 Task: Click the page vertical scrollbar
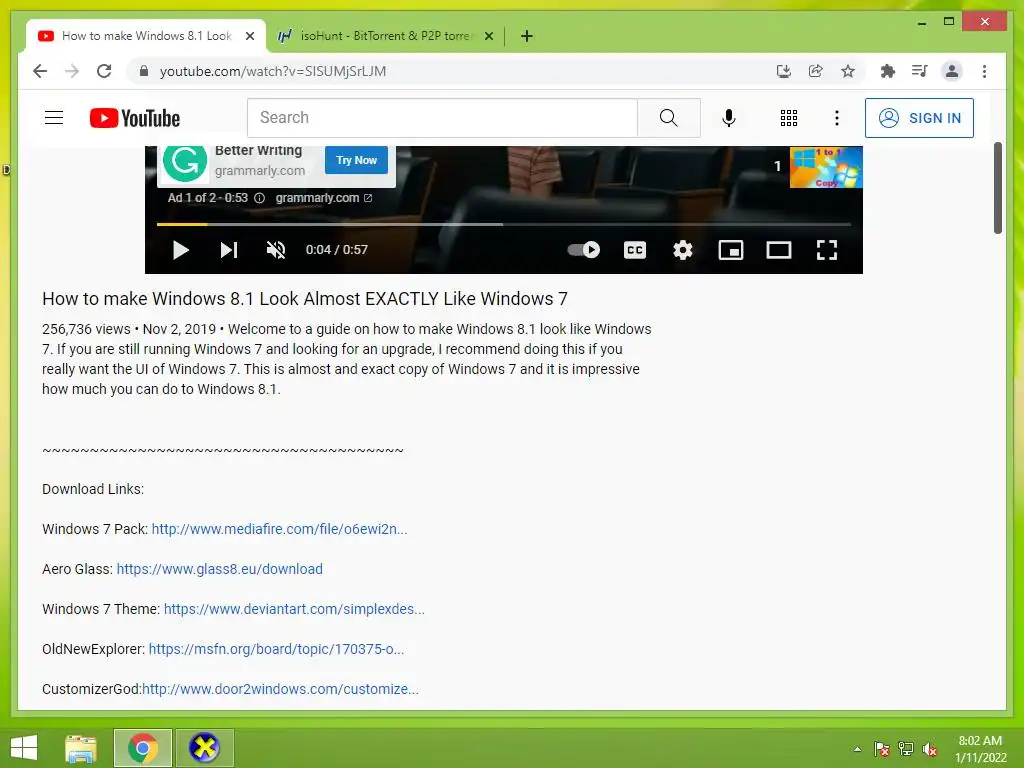(x=997, y=187)
